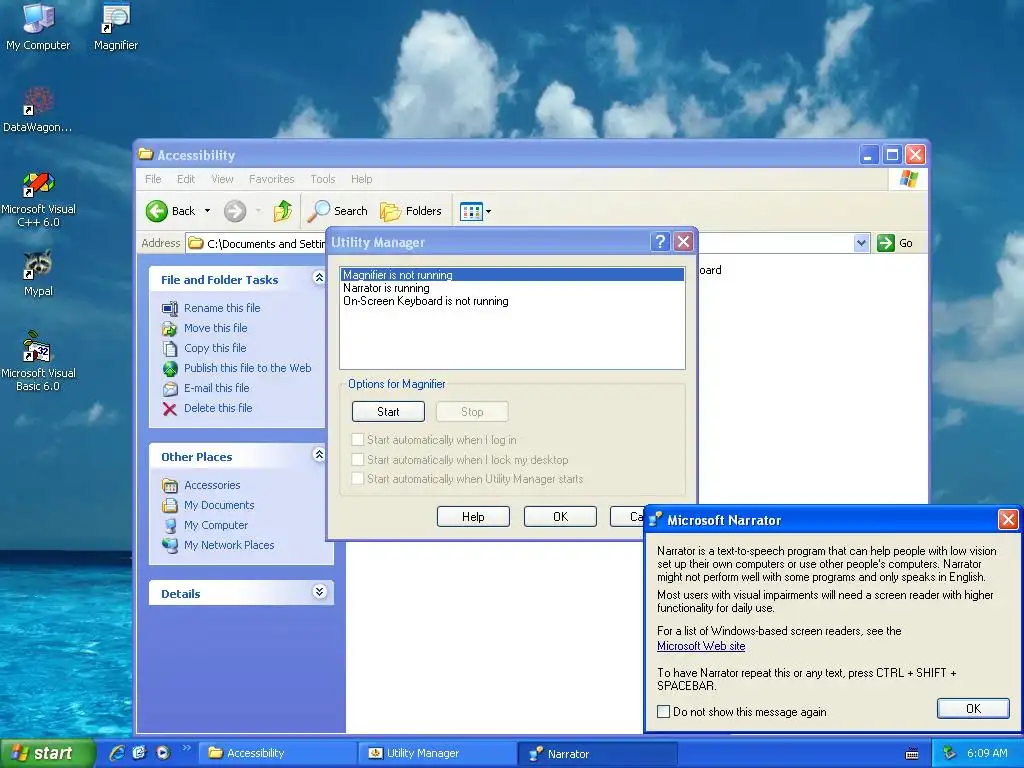Image resolution: width=1024 pixels, height=768 pixels.
Task: Open the Tools menu
Action: point(323,179)
